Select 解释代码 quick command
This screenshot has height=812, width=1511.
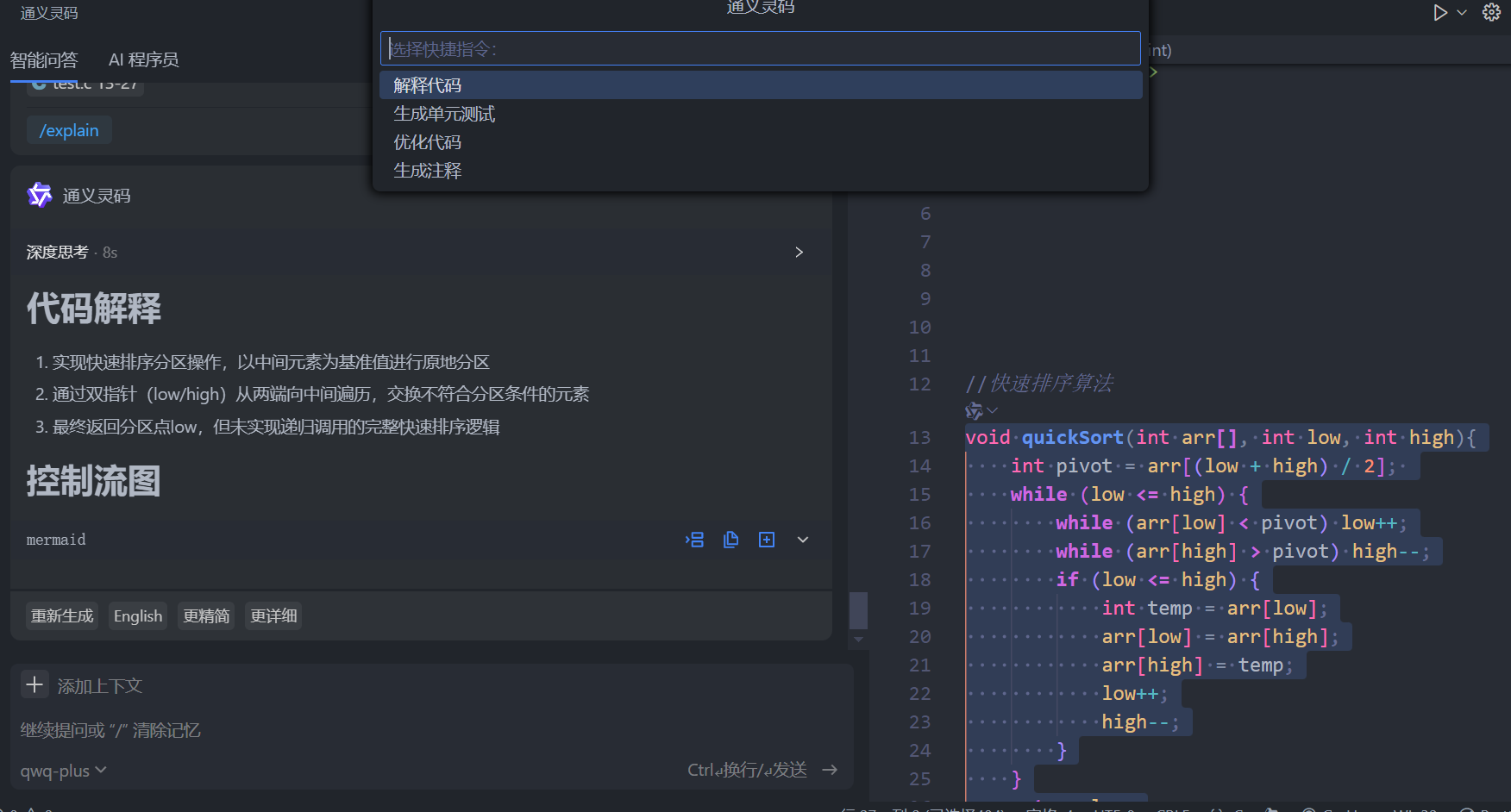point(761,85)
